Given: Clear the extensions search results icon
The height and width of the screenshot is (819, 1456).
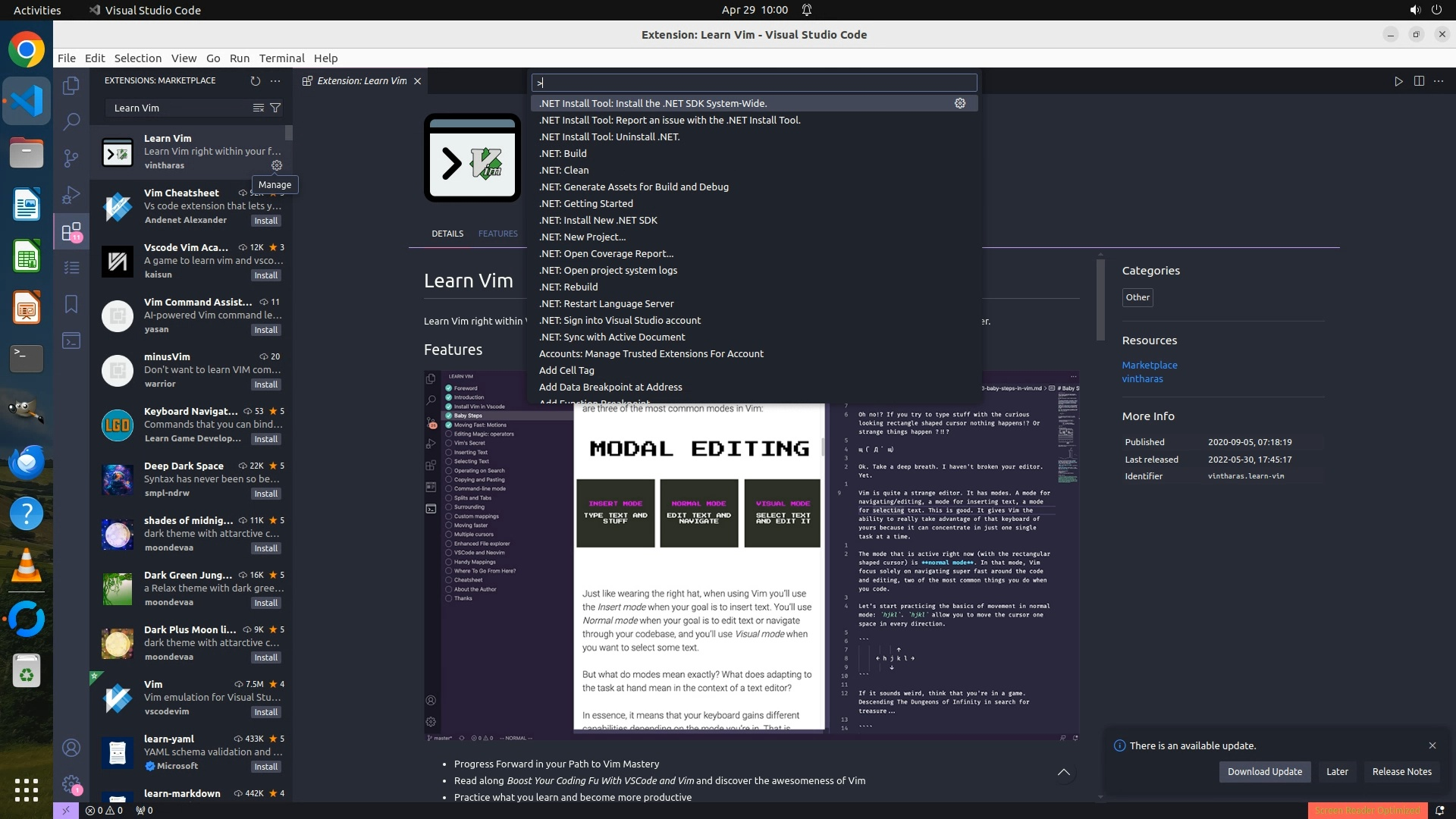Looking at the screenshot, I should click(258, 108).
